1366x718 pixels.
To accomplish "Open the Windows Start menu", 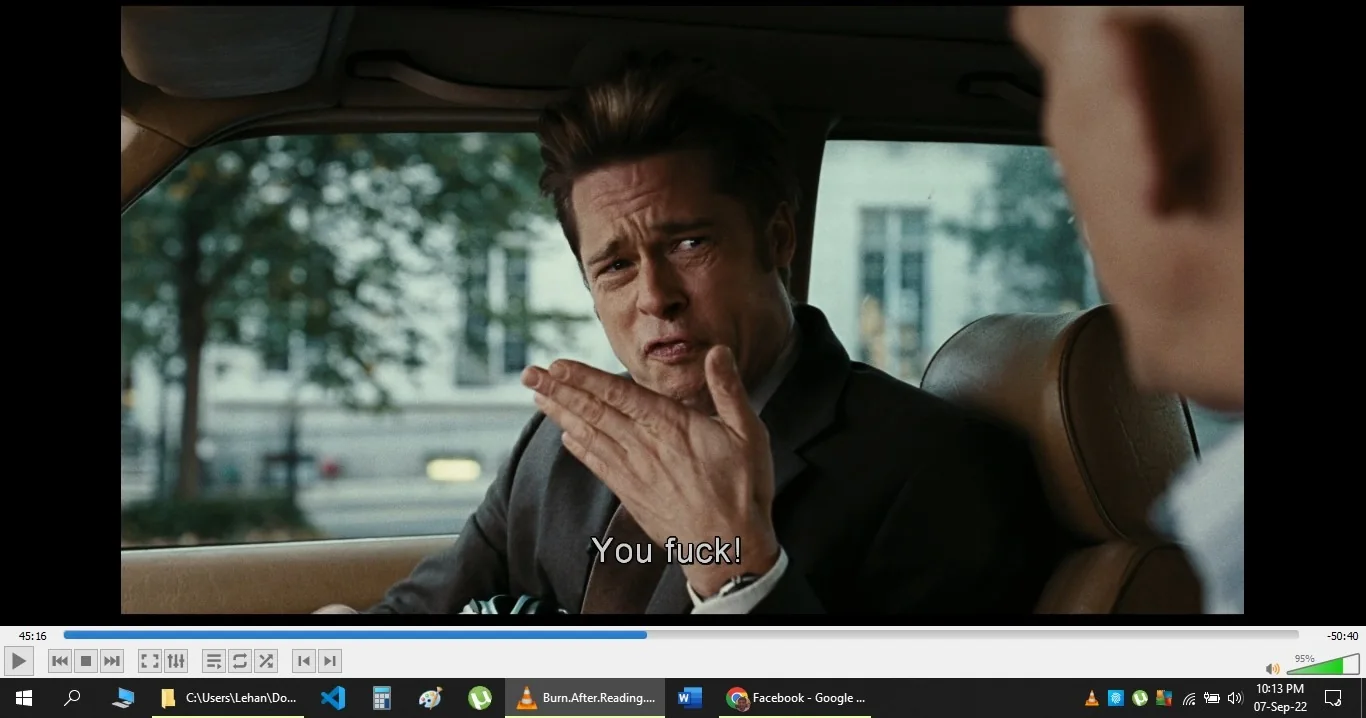I will [24, 698].
